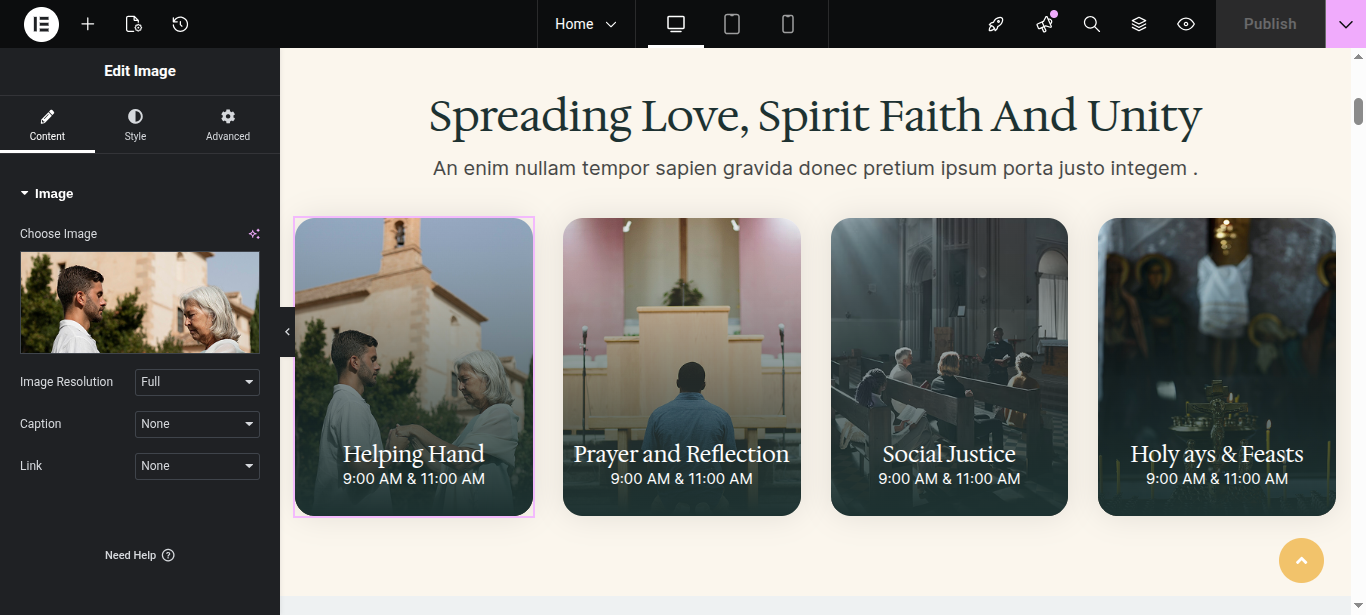Click the Need Help link
The height and width of the screenshot is (615, 1366).
(139, 555)
